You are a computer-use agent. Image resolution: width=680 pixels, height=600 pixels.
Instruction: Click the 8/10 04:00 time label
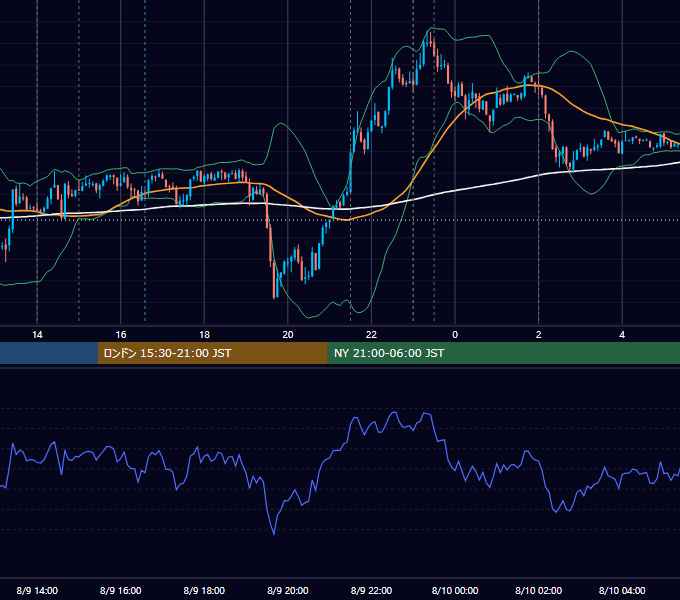tap(622, 590)
